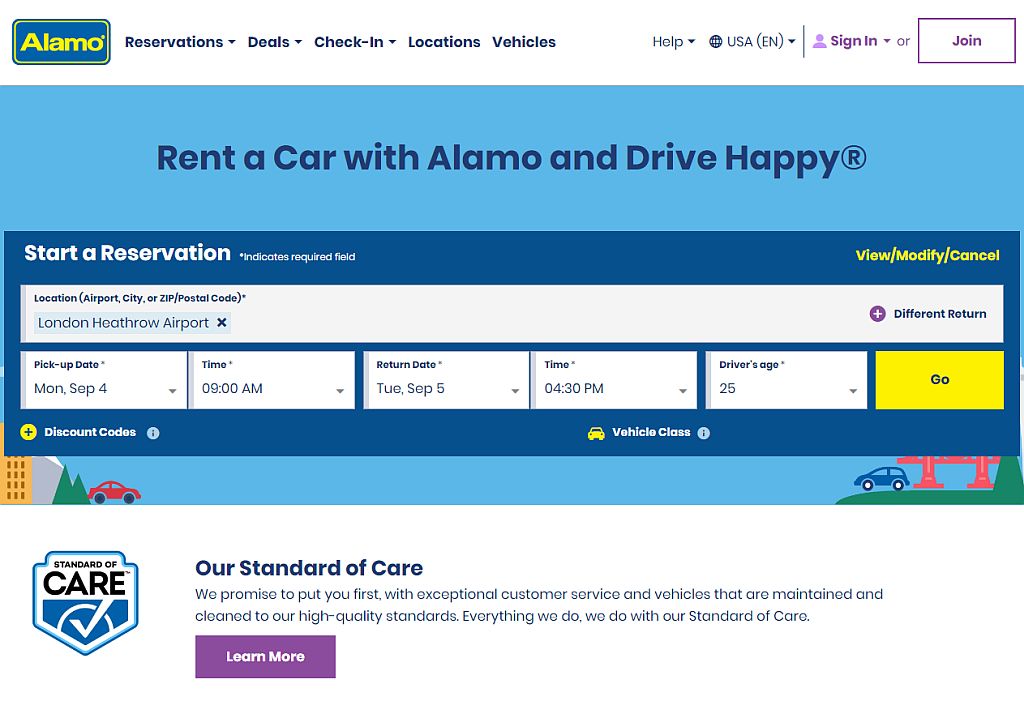This screenshot has width=1024, height=701.
Task: Click the View/Modify/Cancel link
Action: (x=926, y=256)
